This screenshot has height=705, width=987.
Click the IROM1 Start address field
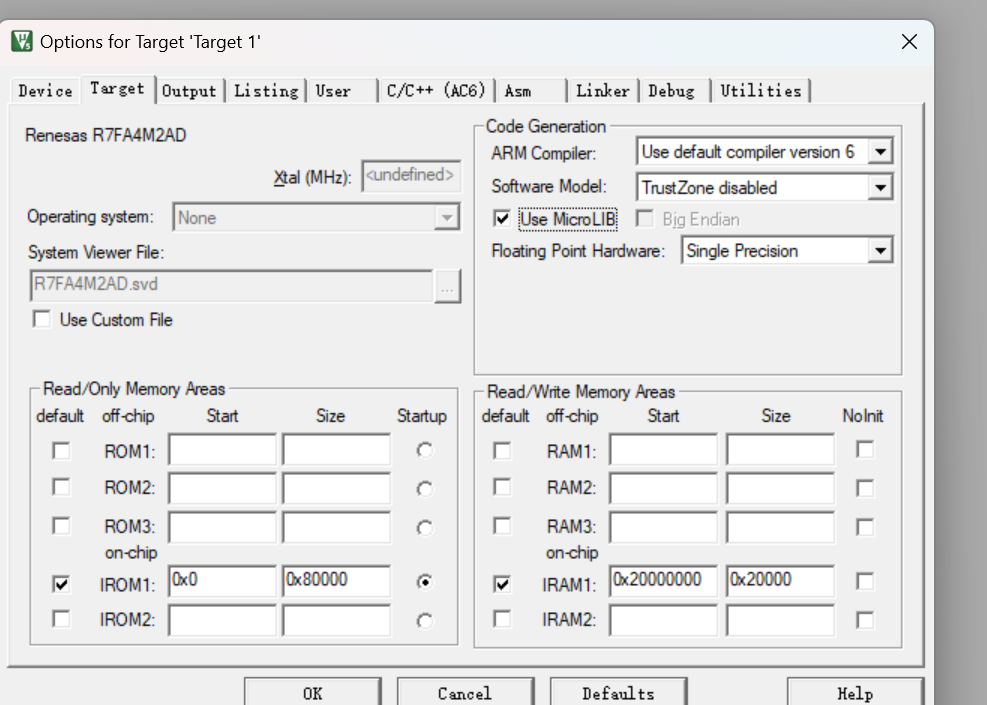tap(222, 580)
